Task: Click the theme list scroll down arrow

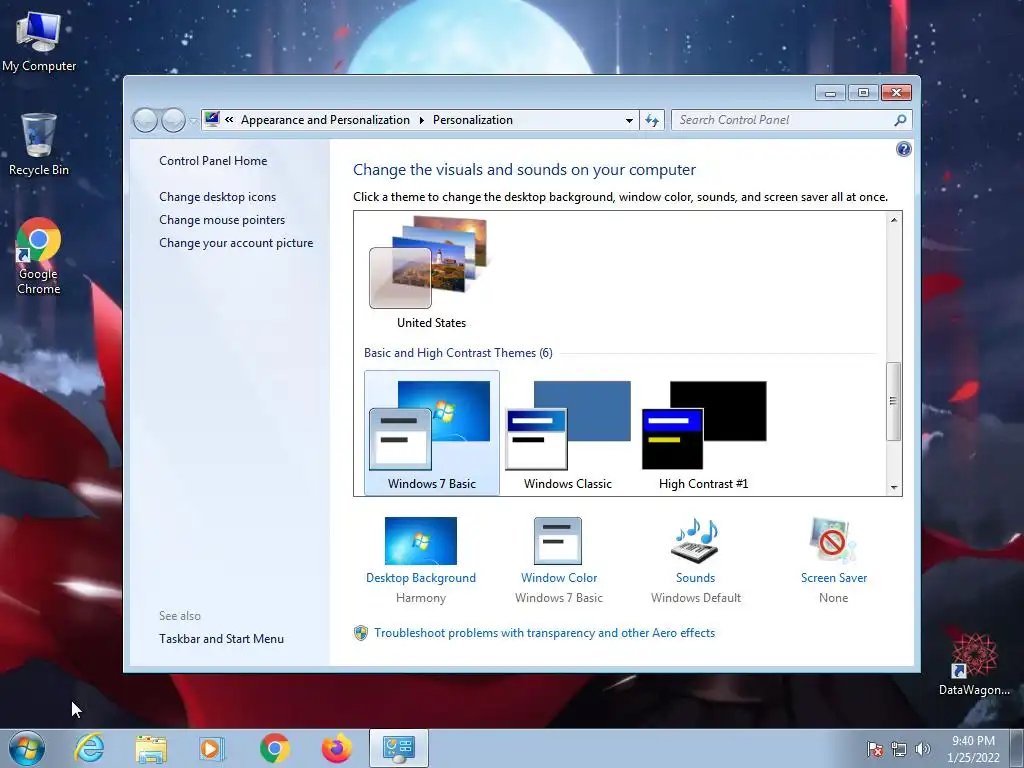Action: 894,487
